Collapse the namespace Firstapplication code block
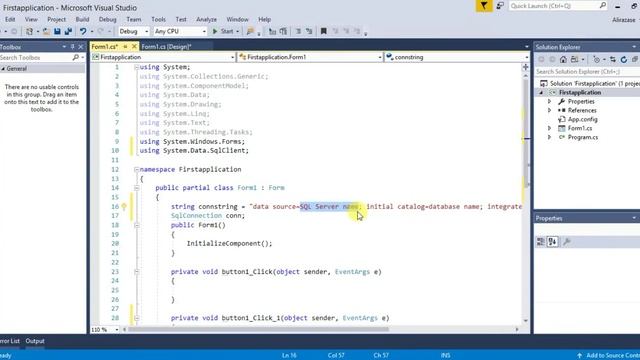 137,169
